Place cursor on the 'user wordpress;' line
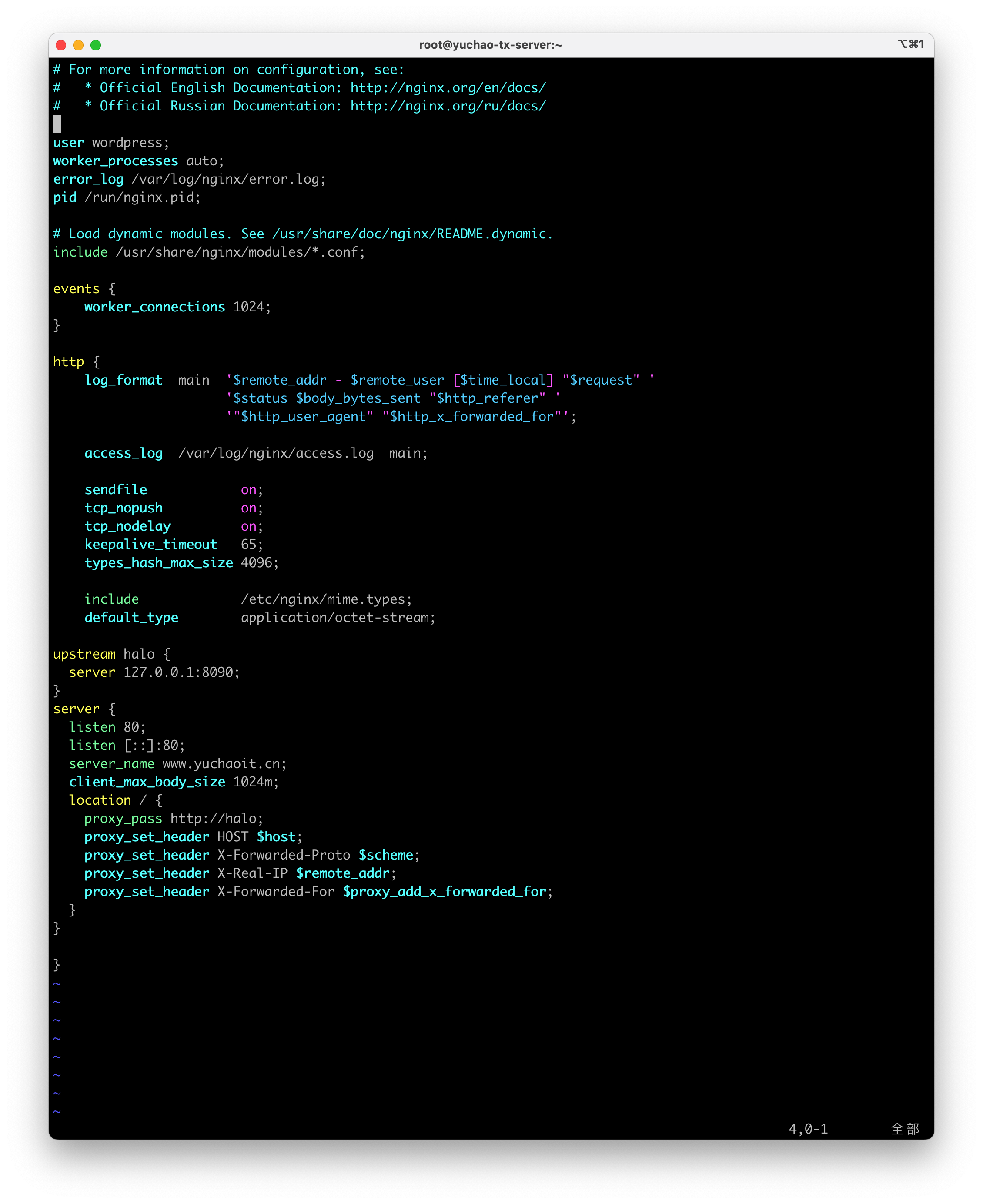This screenshot has width=983, height=1204. click(x=111, y=143)
